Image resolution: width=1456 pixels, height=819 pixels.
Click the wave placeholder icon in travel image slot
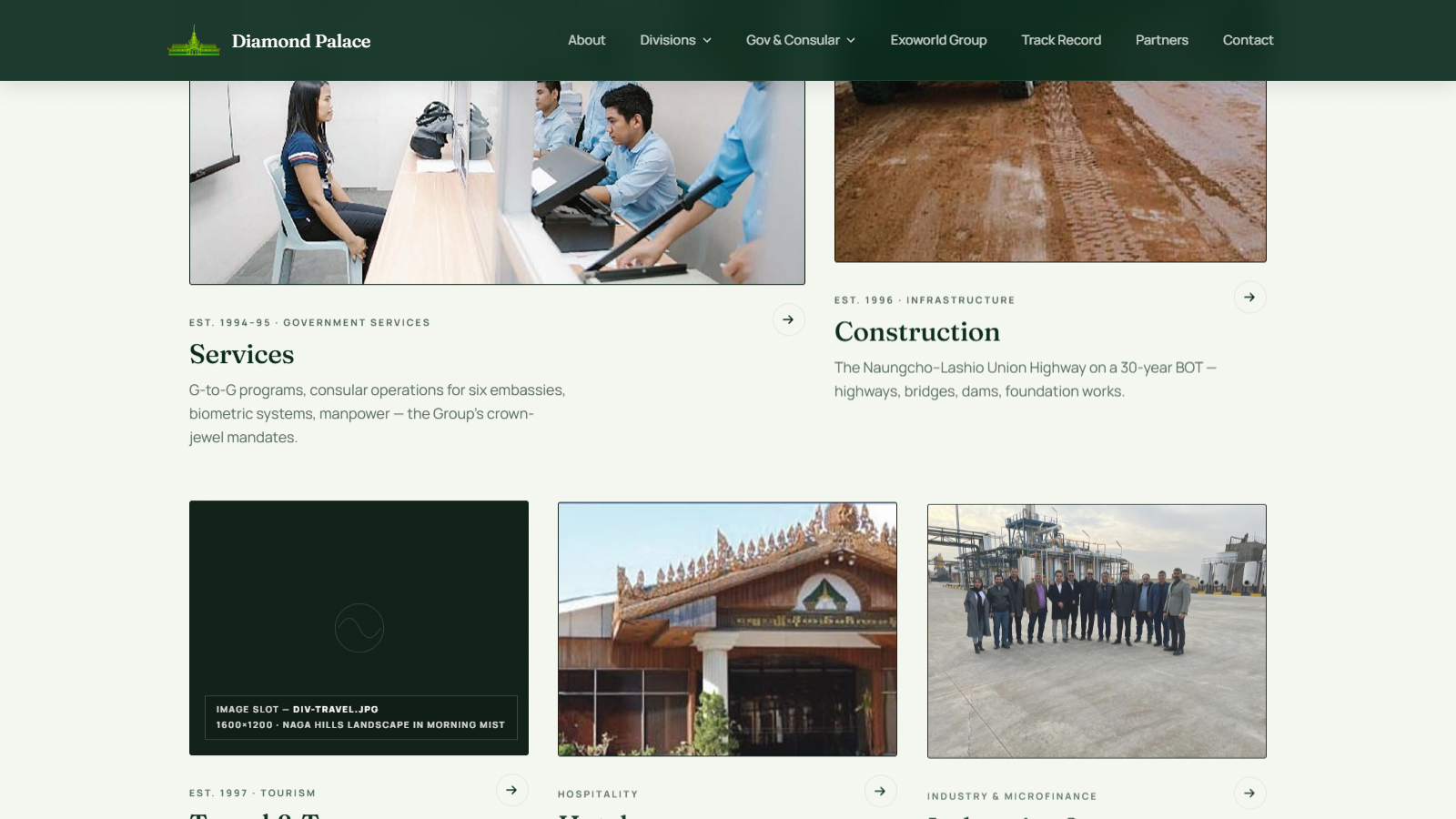click(359, 628)
